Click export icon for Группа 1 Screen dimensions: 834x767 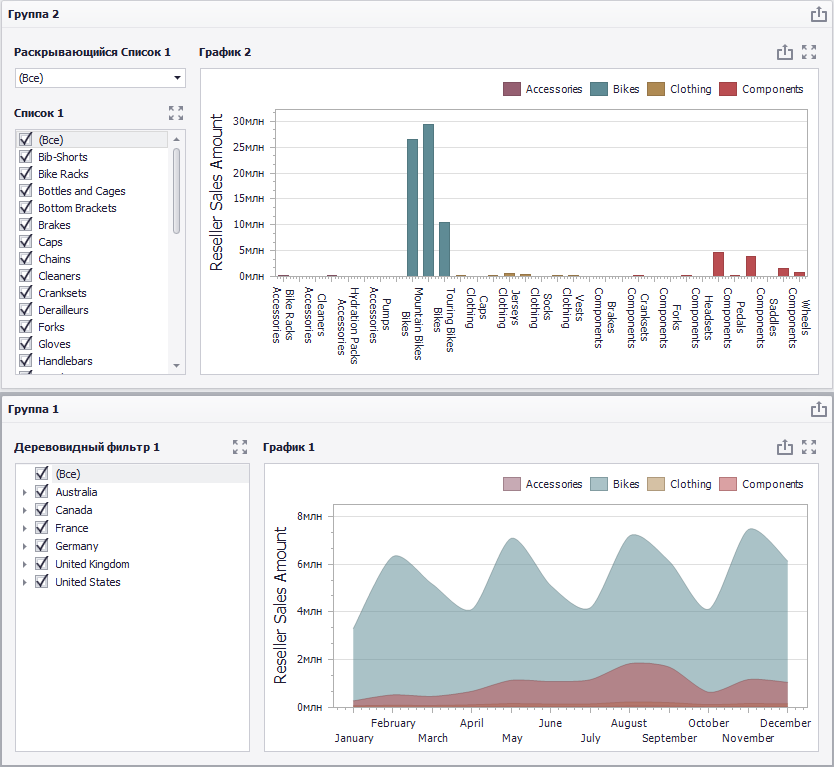(x=819, y=409)
